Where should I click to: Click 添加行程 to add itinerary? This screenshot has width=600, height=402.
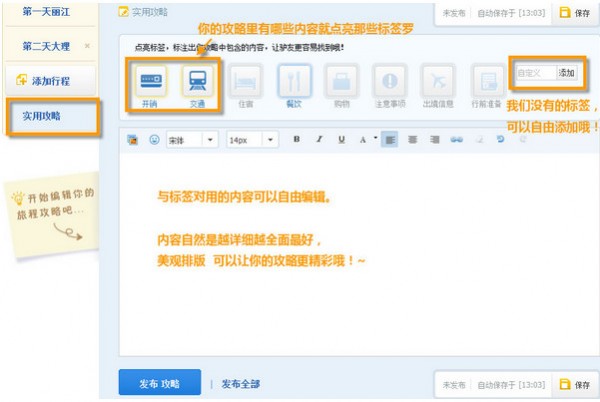[50, 81]
